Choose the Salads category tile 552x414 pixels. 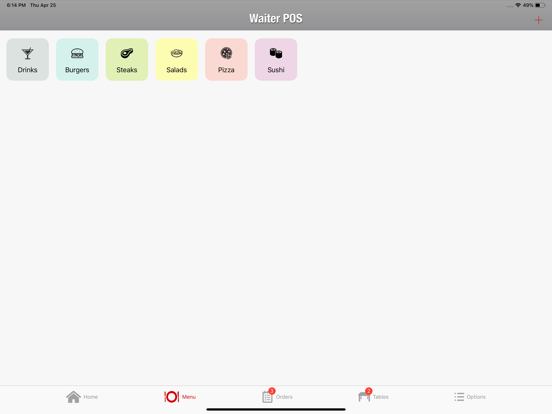(x=176, y=59)
